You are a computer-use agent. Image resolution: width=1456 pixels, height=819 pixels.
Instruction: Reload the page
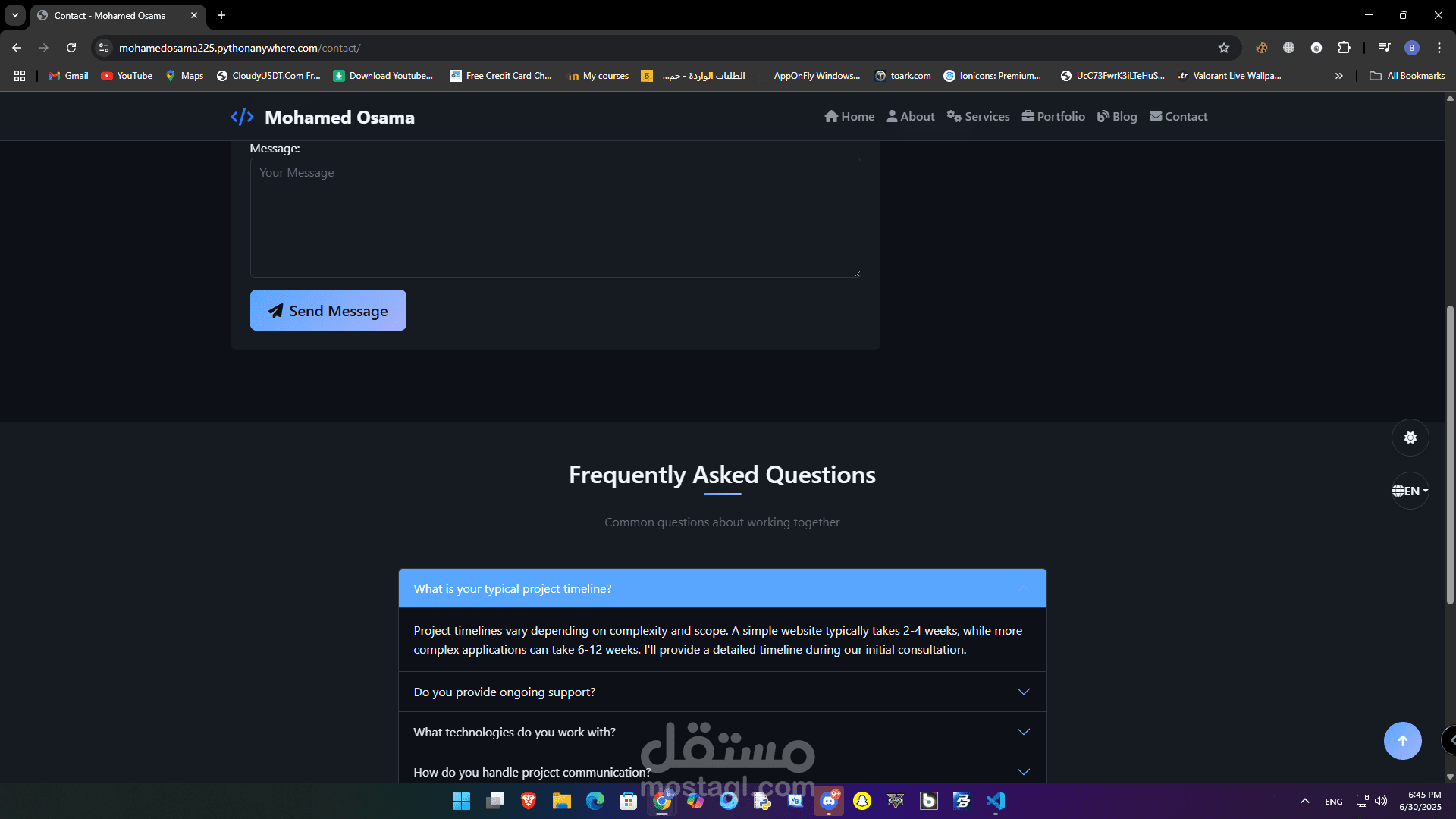(x=71, y=48)
